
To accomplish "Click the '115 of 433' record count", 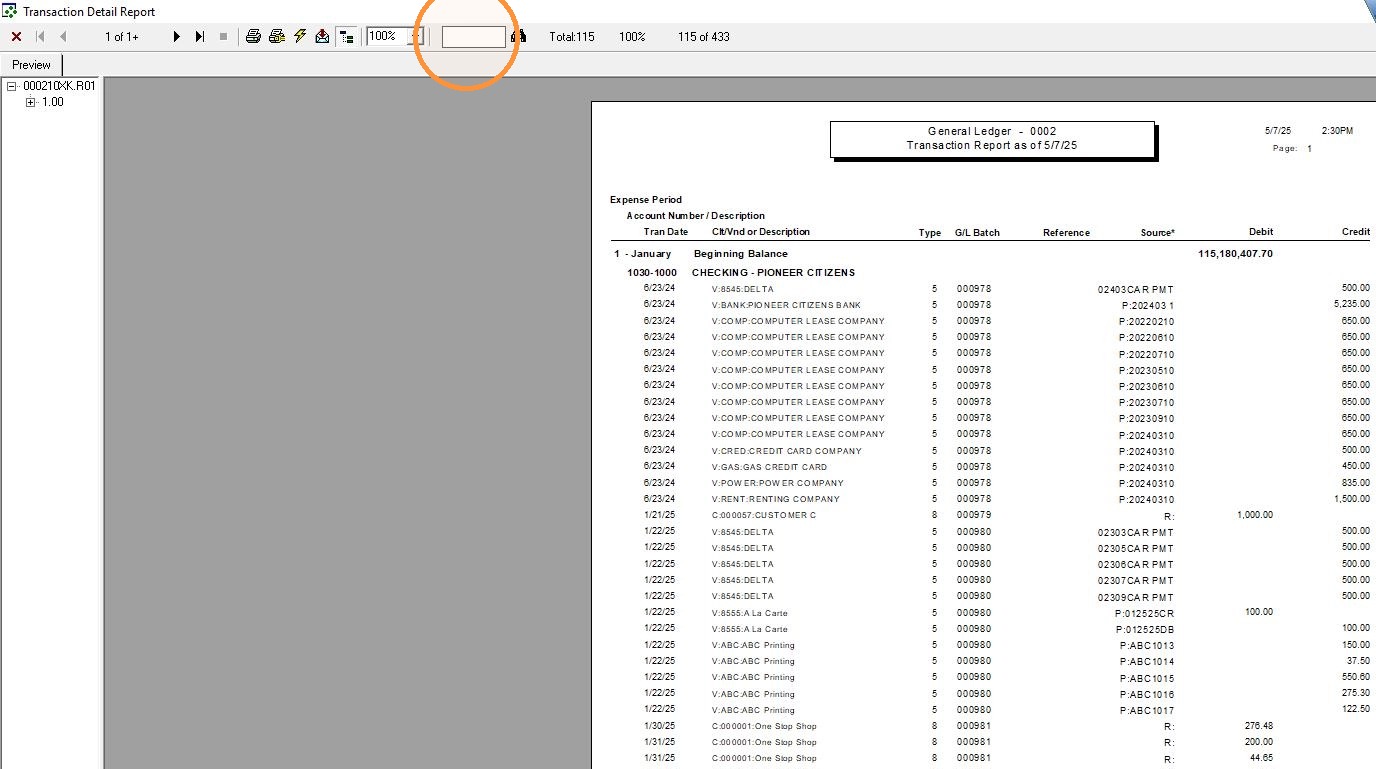I will (704, 37).
